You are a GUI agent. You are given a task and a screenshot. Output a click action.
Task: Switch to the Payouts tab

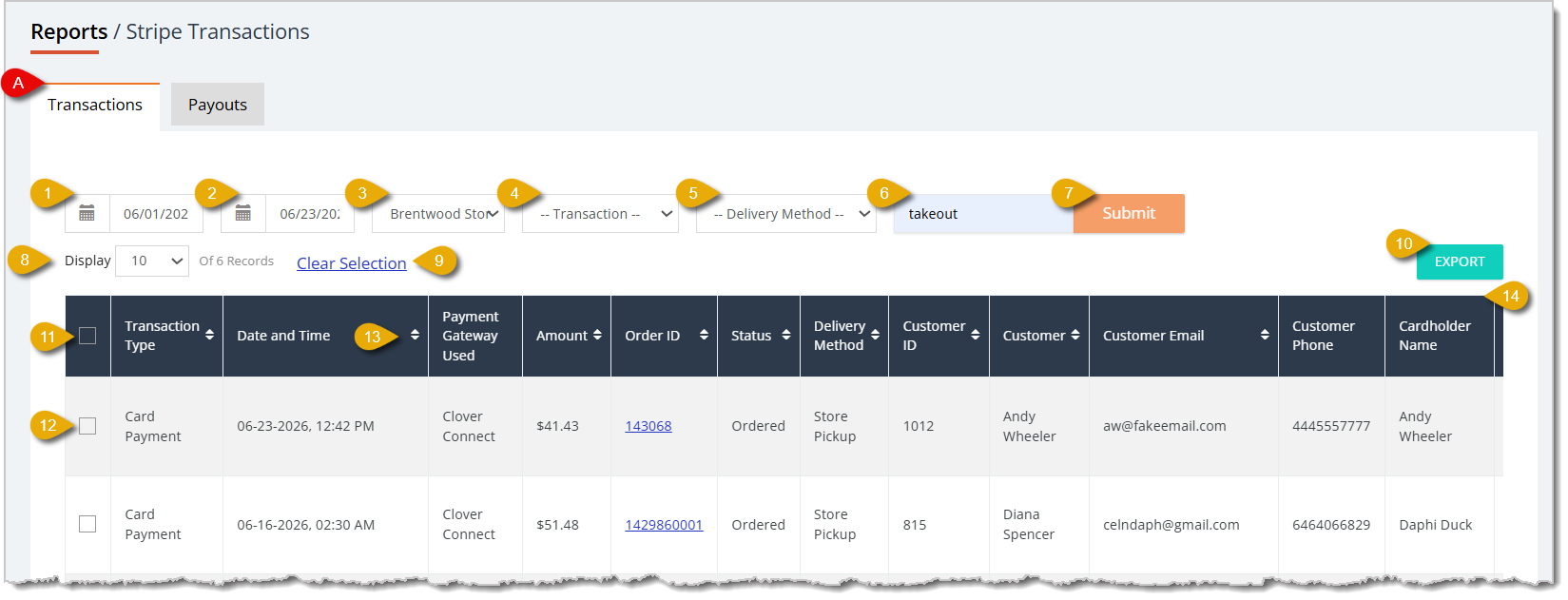(218, 105)
